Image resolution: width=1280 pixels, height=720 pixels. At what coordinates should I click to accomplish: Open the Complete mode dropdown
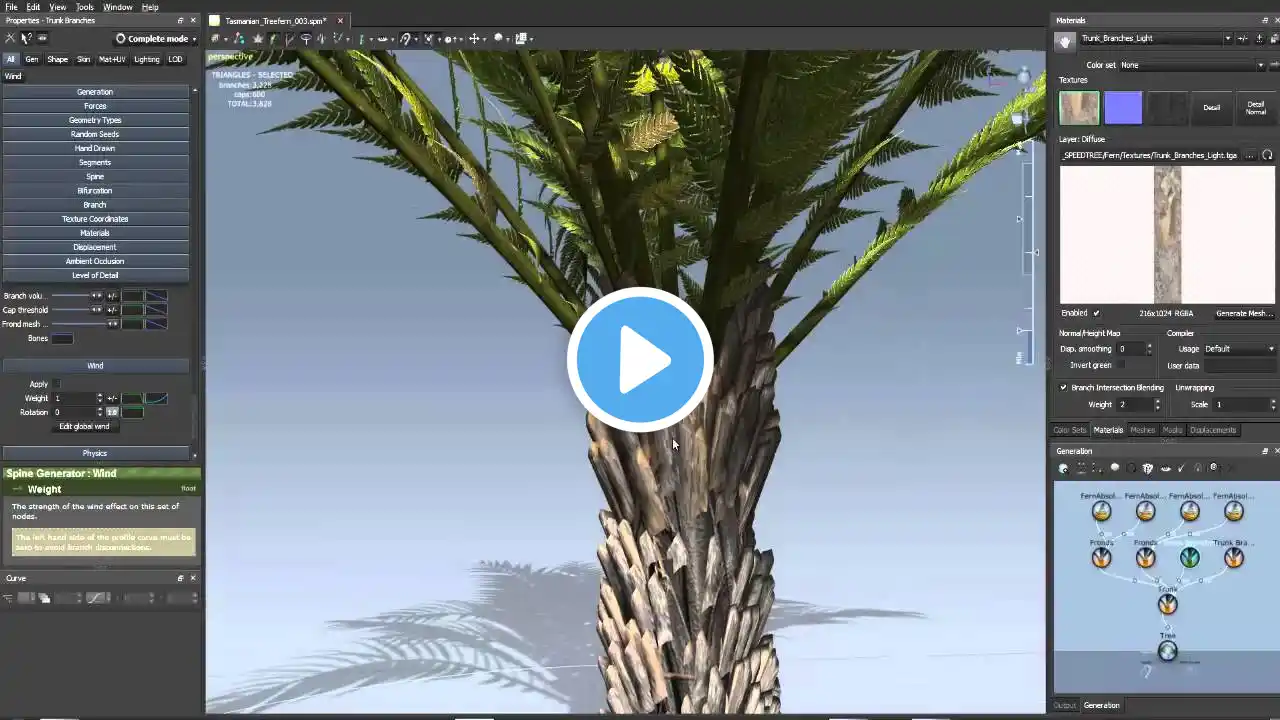click(x=156, y=38)
